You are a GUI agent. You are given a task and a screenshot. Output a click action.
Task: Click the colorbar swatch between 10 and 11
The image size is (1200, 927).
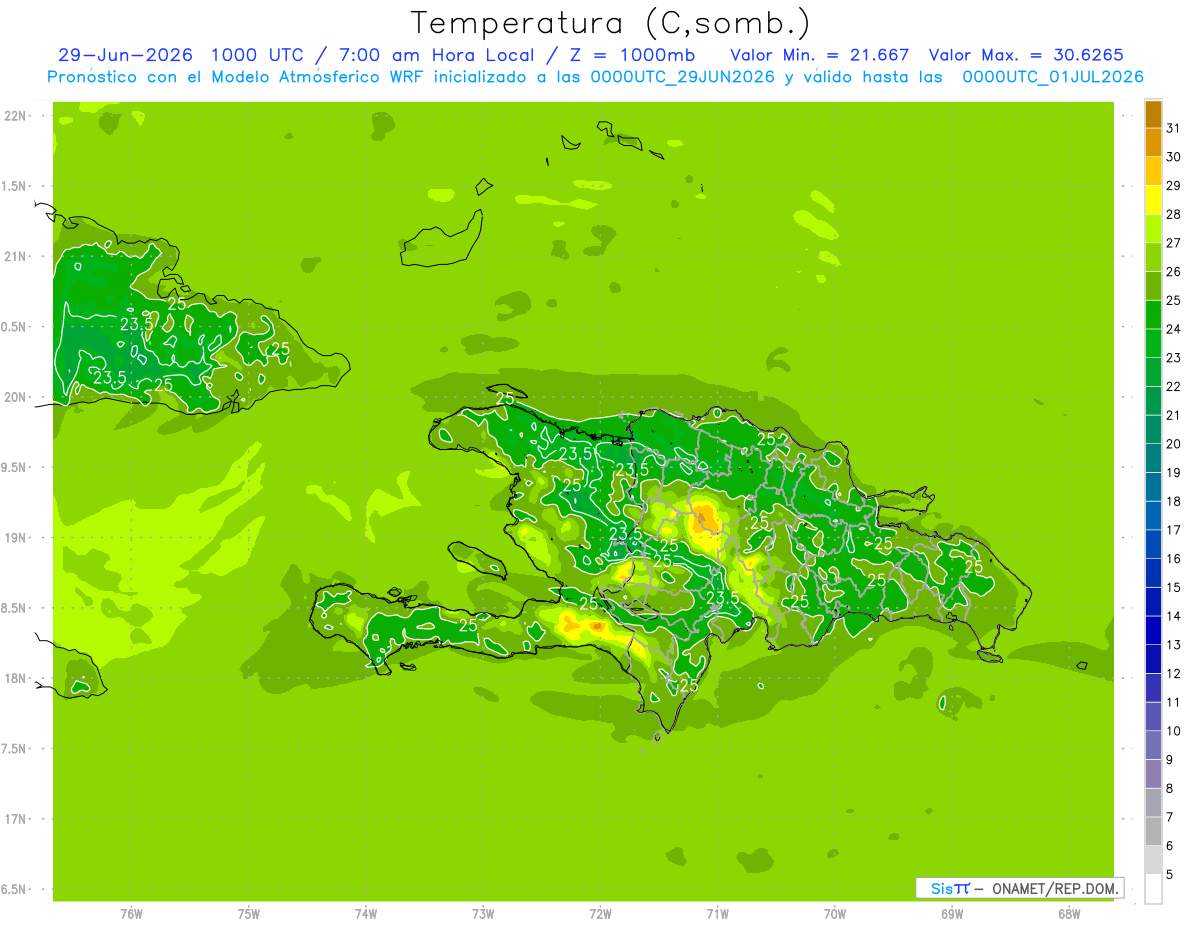click(1153, 717)
